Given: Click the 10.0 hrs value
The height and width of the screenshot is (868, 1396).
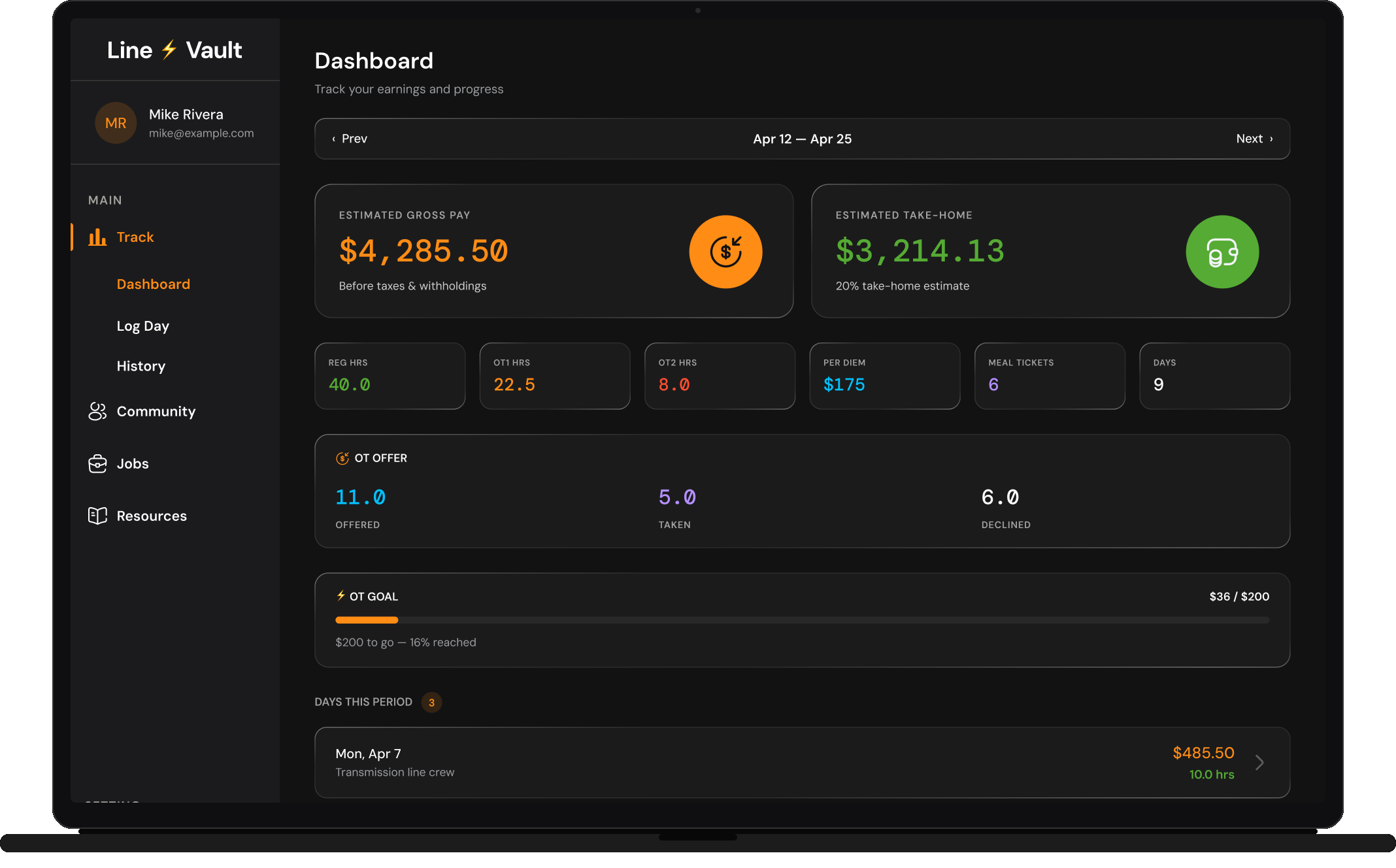Looking at the screenshot, I should point(1212,775).
